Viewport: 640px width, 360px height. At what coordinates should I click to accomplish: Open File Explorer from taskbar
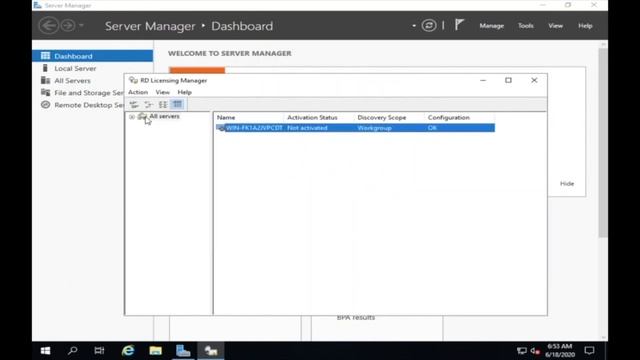click(x=156, y=351)
